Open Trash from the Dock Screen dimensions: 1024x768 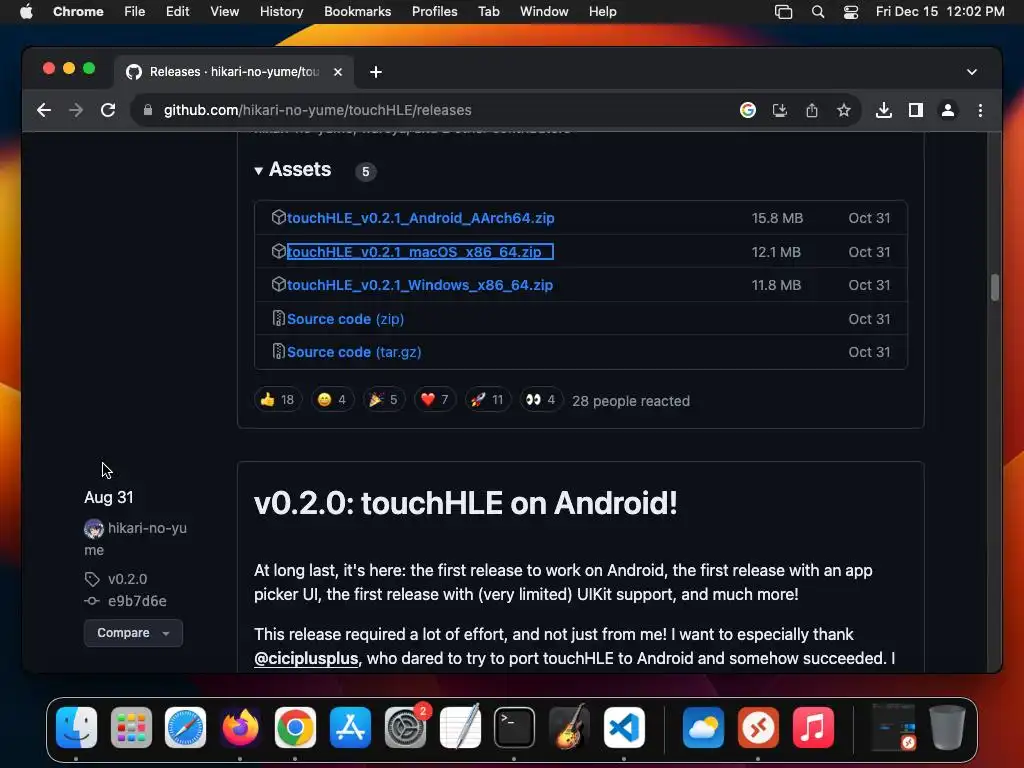948,728
